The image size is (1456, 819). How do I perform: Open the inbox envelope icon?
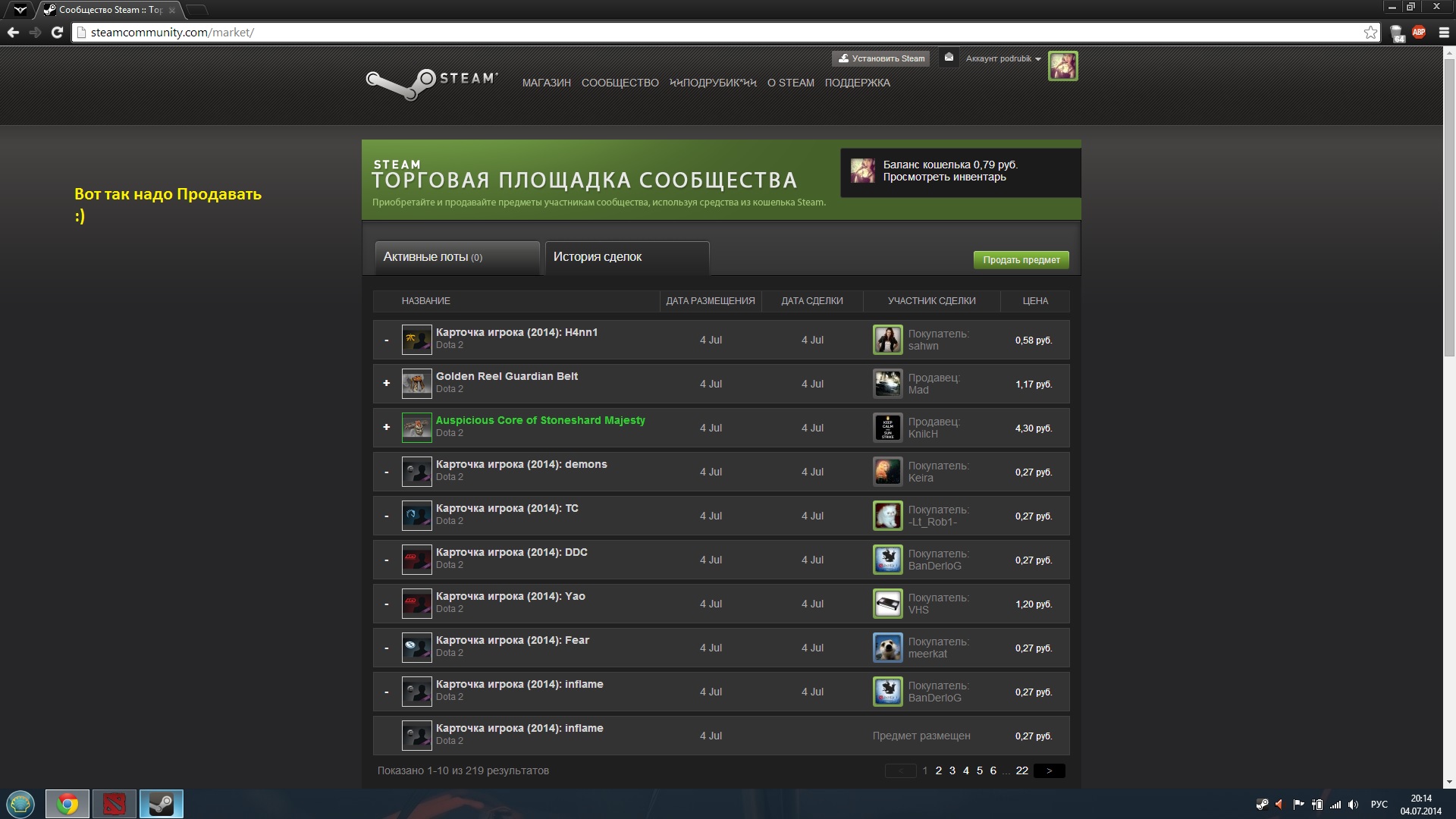[x=948, y=58]
